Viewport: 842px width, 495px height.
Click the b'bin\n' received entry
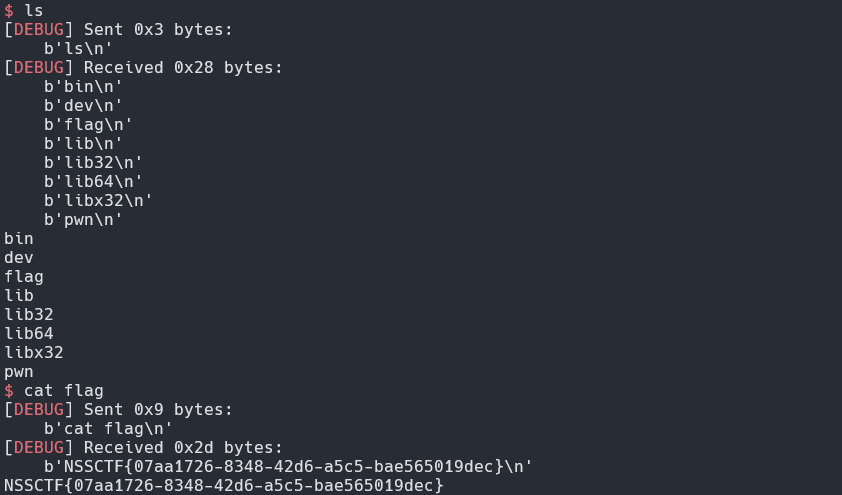[83, 86]
